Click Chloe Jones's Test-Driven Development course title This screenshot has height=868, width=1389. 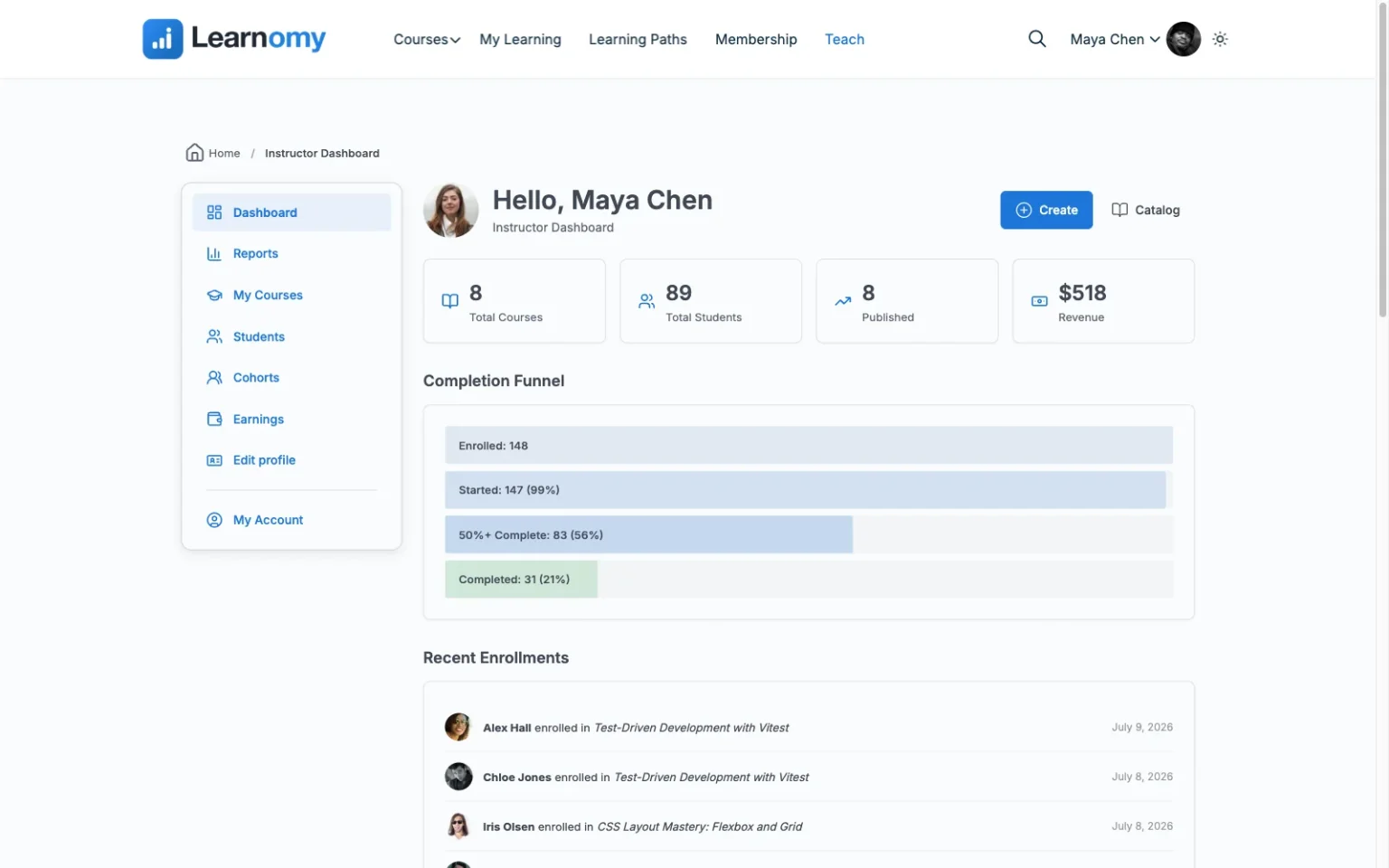711,778
